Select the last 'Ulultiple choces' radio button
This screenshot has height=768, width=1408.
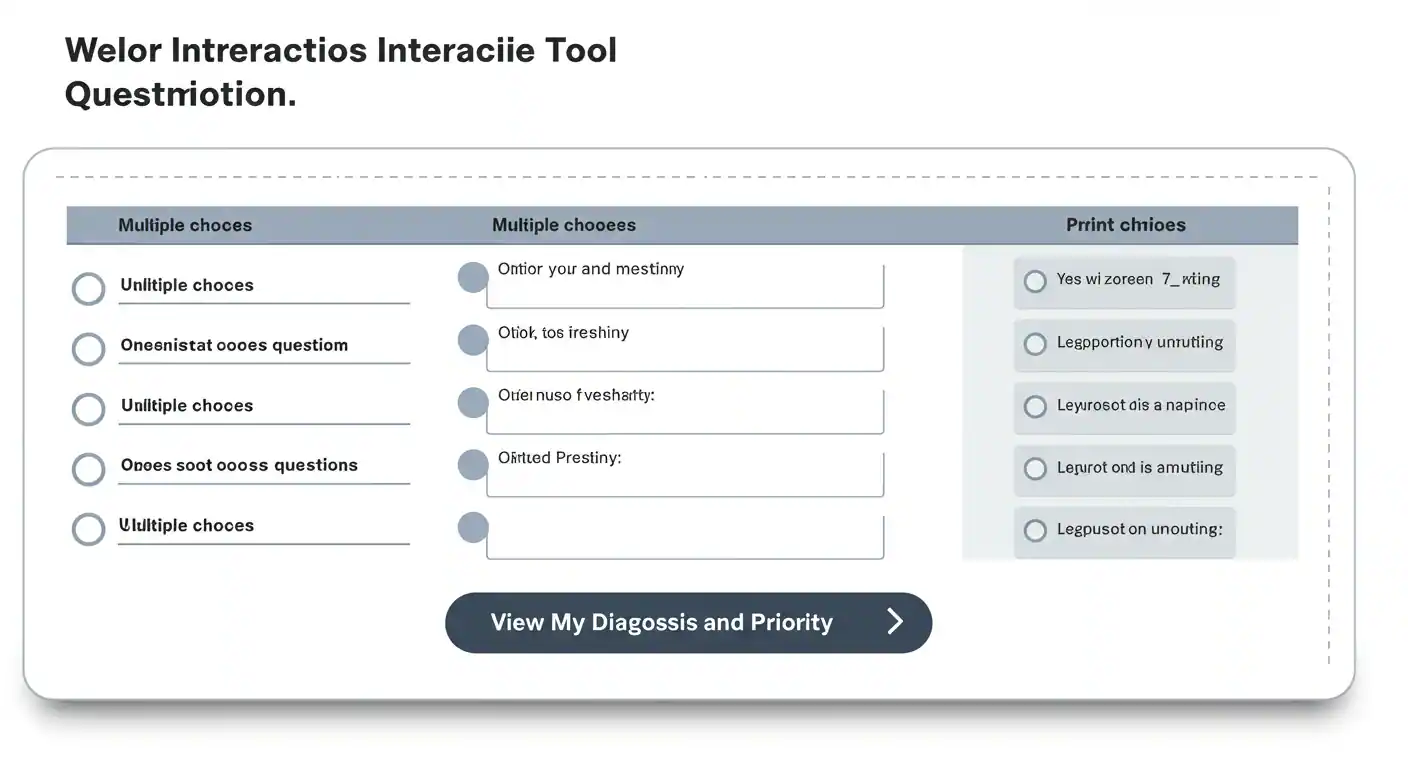tap(89, 529)
